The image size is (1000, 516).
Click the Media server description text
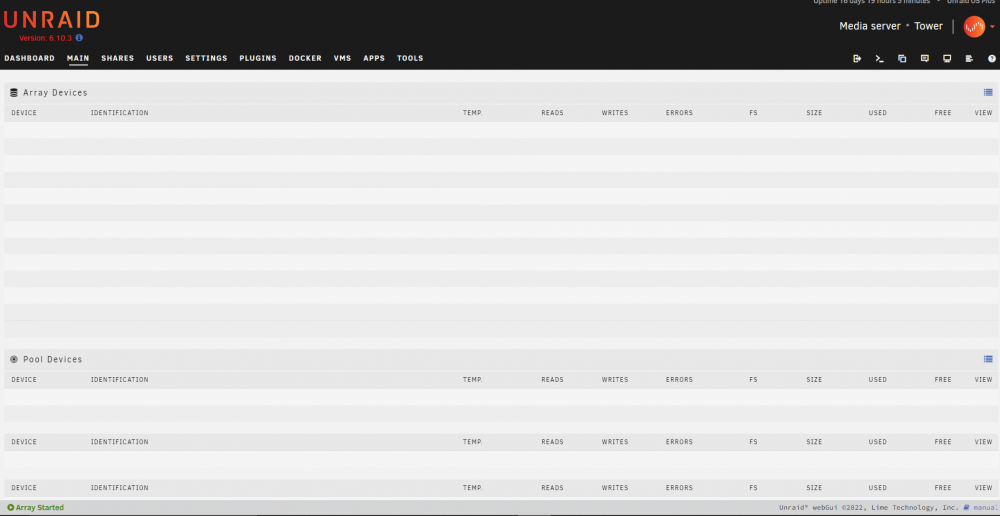[x=870, y=26]
